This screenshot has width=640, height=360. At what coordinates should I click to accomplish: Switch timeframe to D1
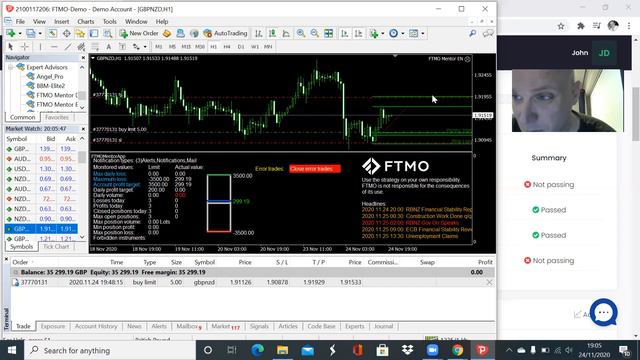(241, 47)
